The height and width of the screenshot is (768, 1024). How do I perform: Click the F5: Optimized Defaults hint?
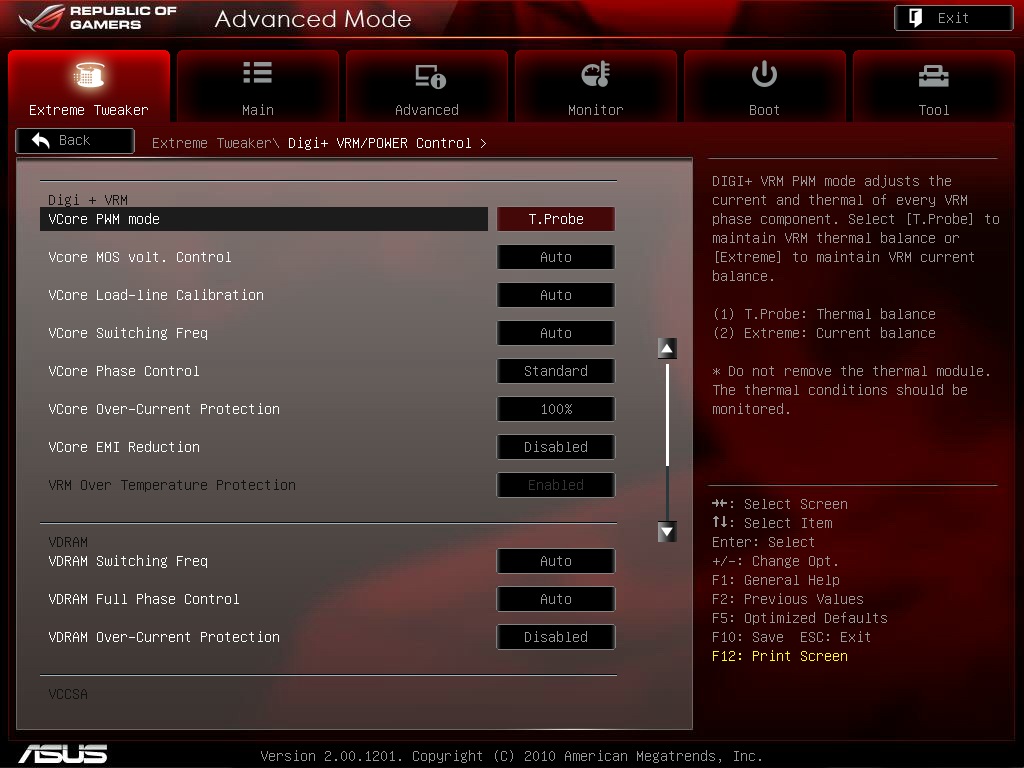pos(800,618)
